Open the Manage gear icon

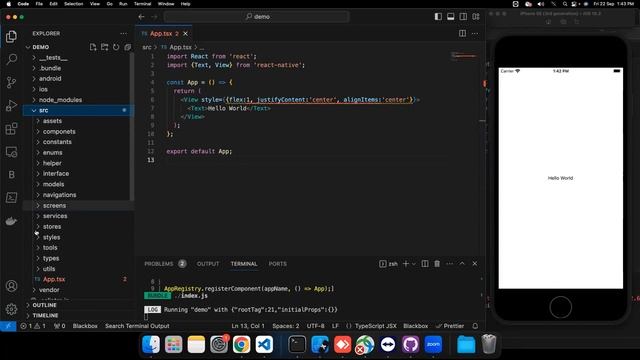[11, 309]
